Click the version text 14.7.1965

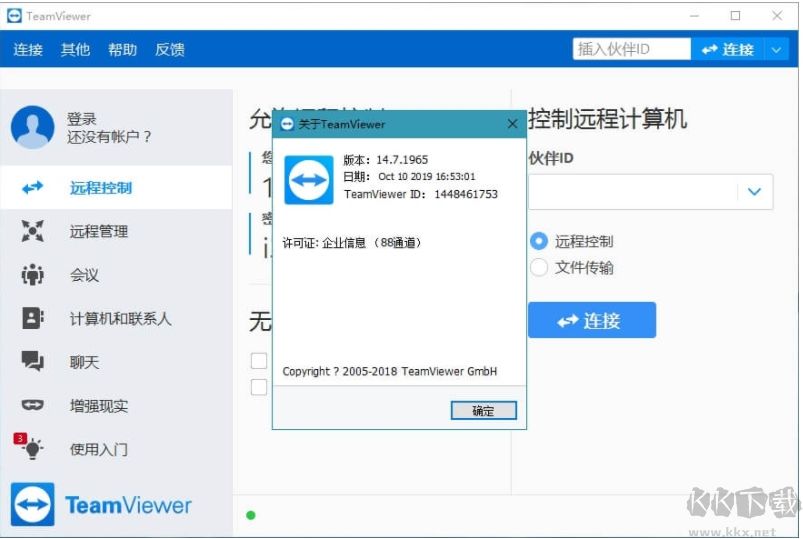402,160
